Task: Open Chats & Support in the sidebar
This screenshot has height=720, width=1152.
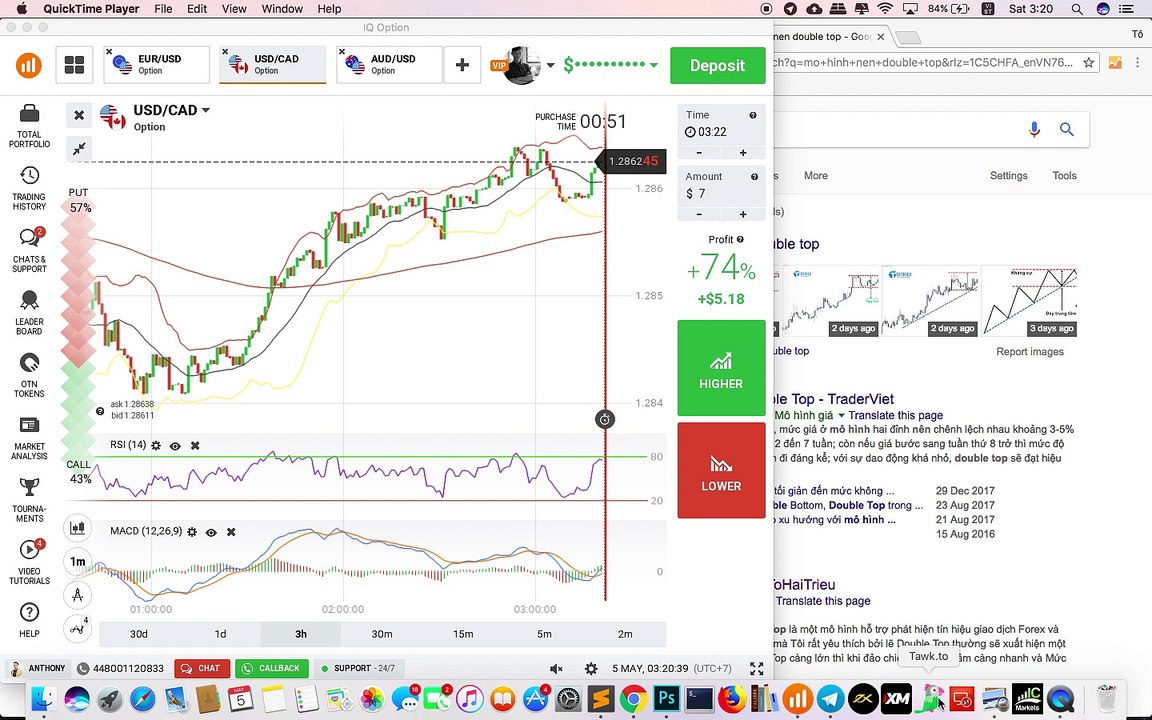Action: (29, 251)
